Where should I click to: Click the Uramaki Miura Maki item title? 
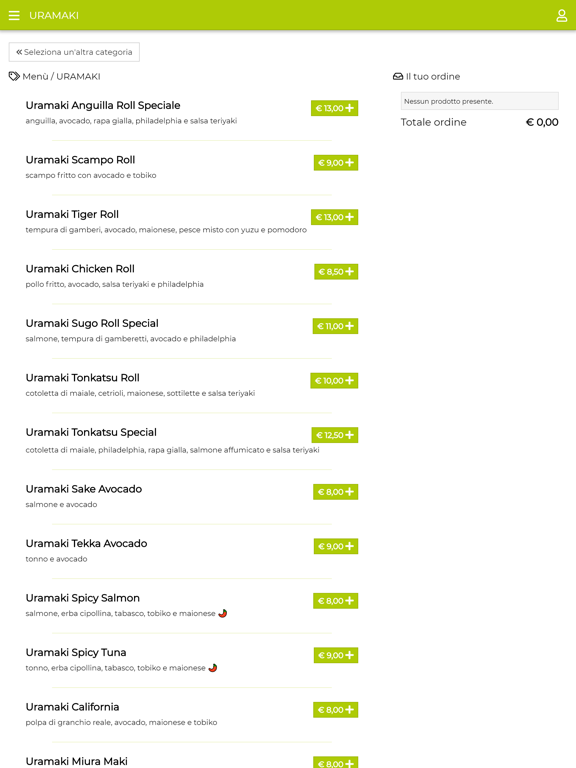pyautogui.click(x=76, y=761)
